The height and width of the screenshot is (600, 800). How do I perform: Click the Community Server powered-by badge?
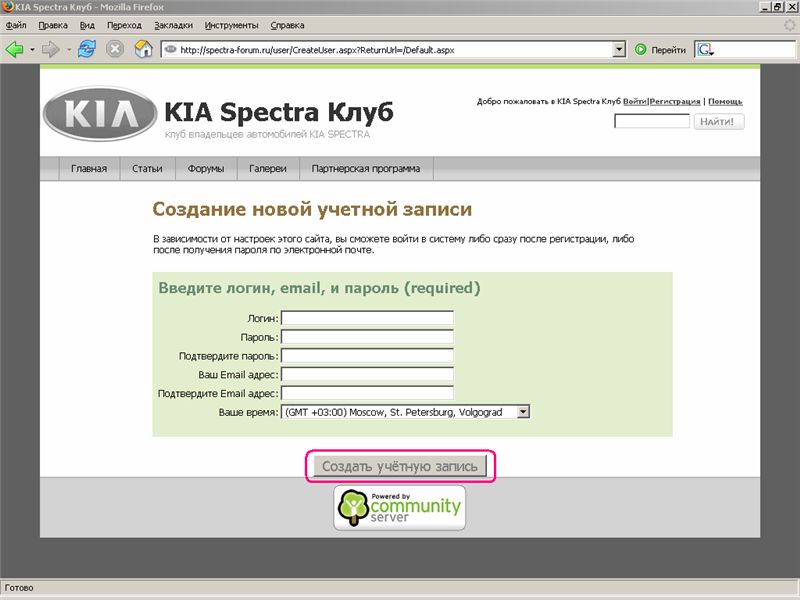coord(399,508)
